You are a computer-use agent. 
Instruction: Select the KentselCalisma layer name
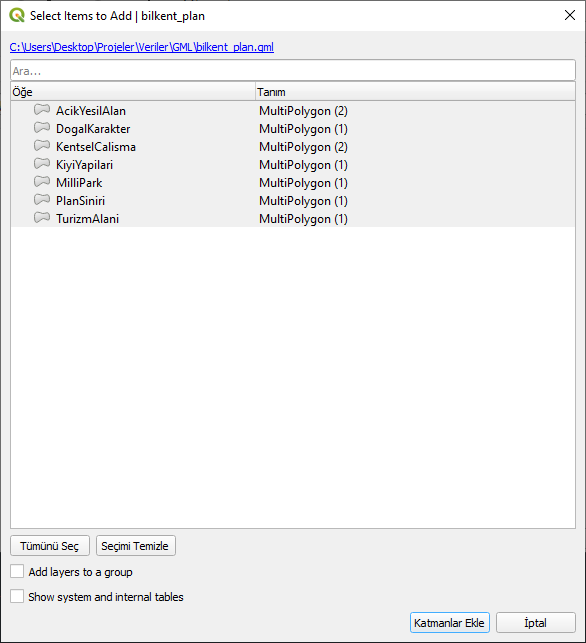[96, 147]
